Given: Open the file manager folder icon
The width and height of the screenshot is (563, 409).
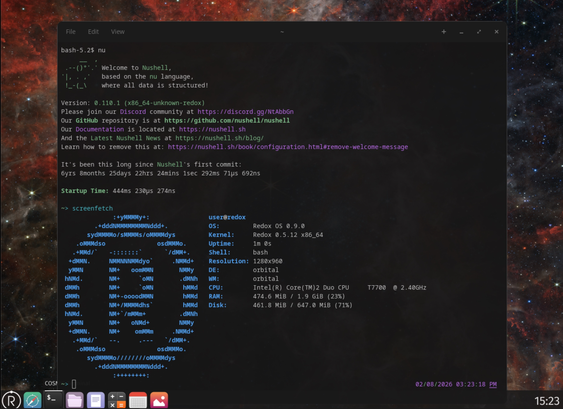Looking at the screenshot, I should (74, 400).
